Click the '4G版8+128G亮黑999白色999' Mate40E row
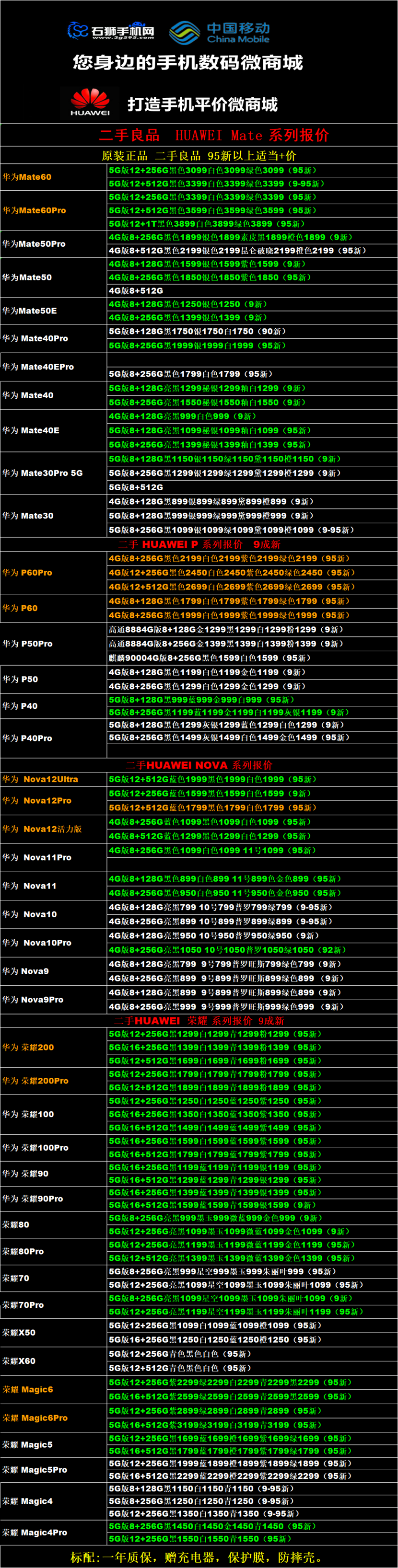 click(x=252, y=416)
